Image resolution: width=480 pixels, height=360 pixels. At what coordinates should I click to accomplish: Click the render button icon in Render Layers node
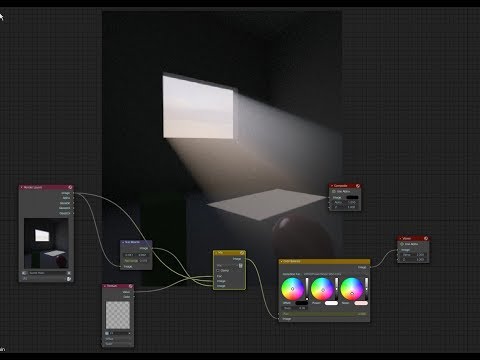pyautogui.click(x=69, y=279)
